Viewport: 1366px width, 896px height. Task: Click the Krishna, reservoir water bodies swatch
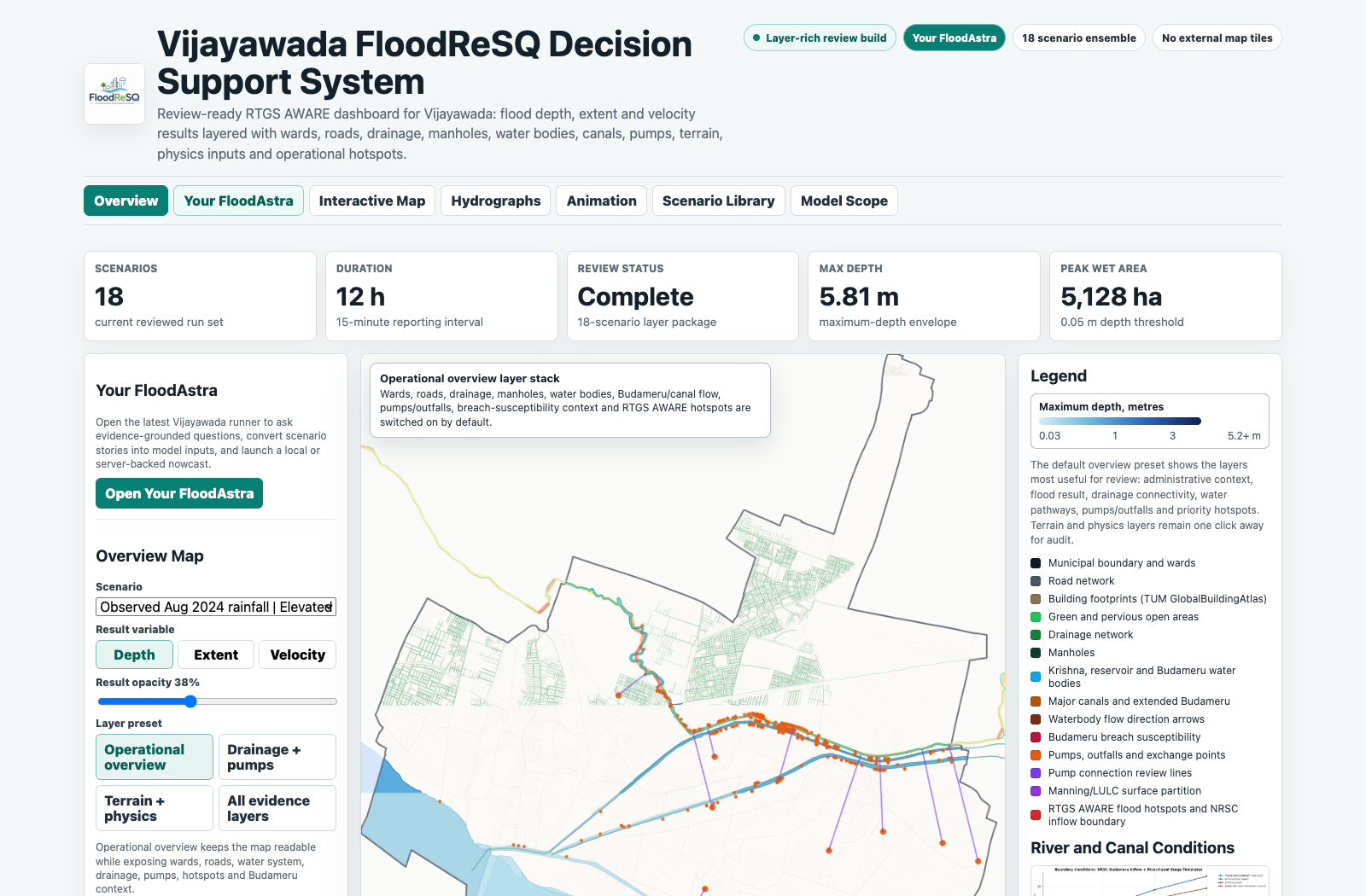pos(1036,677)
